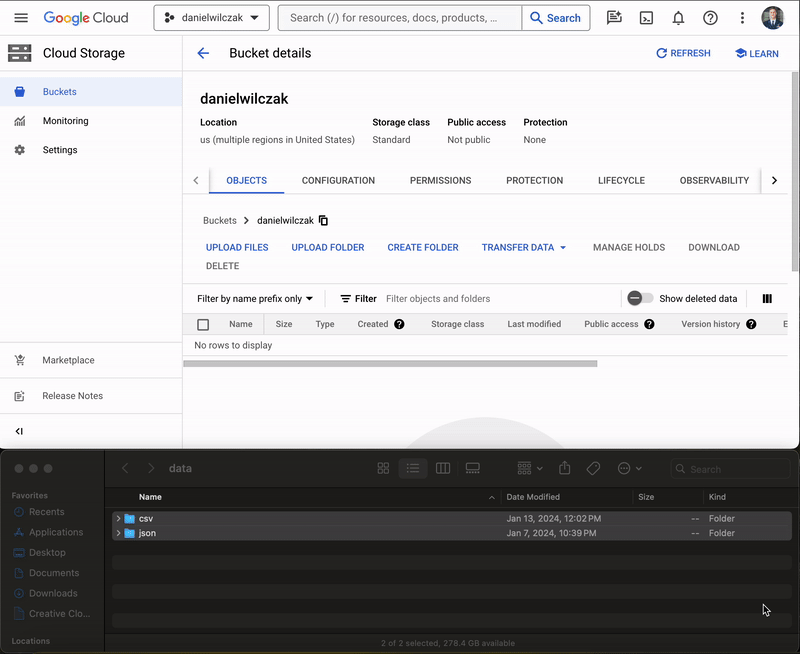Focus the top resources search field
Viewport: 800px width, 654px height.
click(400, 18)
